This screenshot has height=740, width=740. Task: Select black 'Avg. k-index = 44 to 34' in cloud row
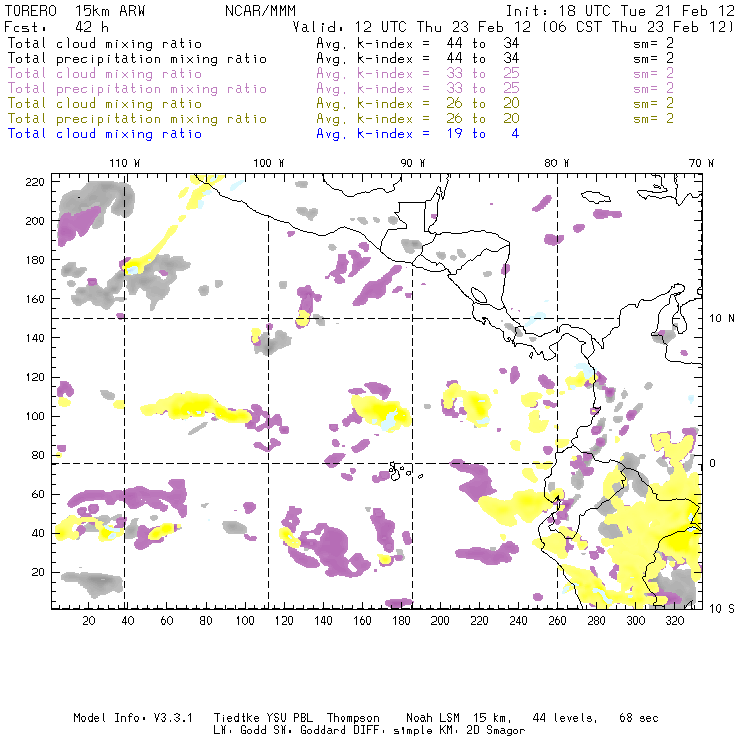(x=418, y=43)
